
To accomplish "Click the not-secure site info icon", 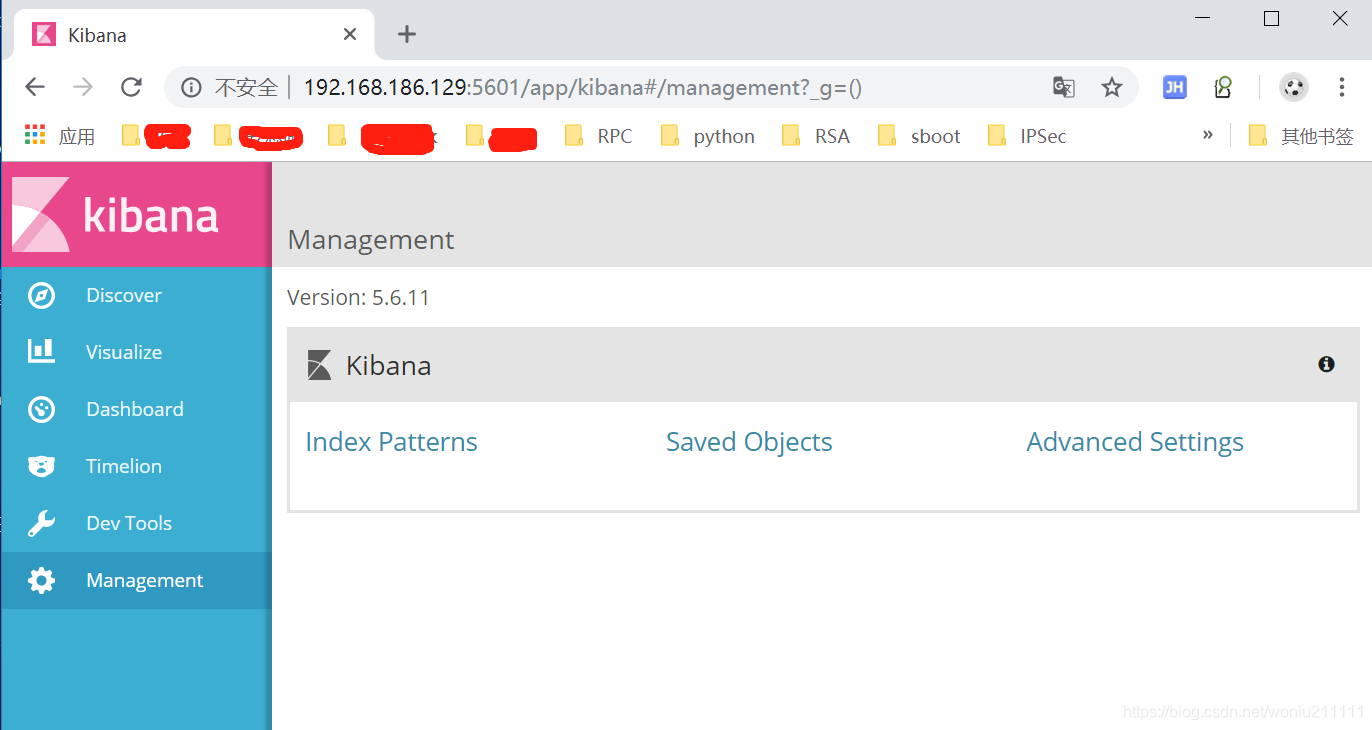I will (190, 88).
